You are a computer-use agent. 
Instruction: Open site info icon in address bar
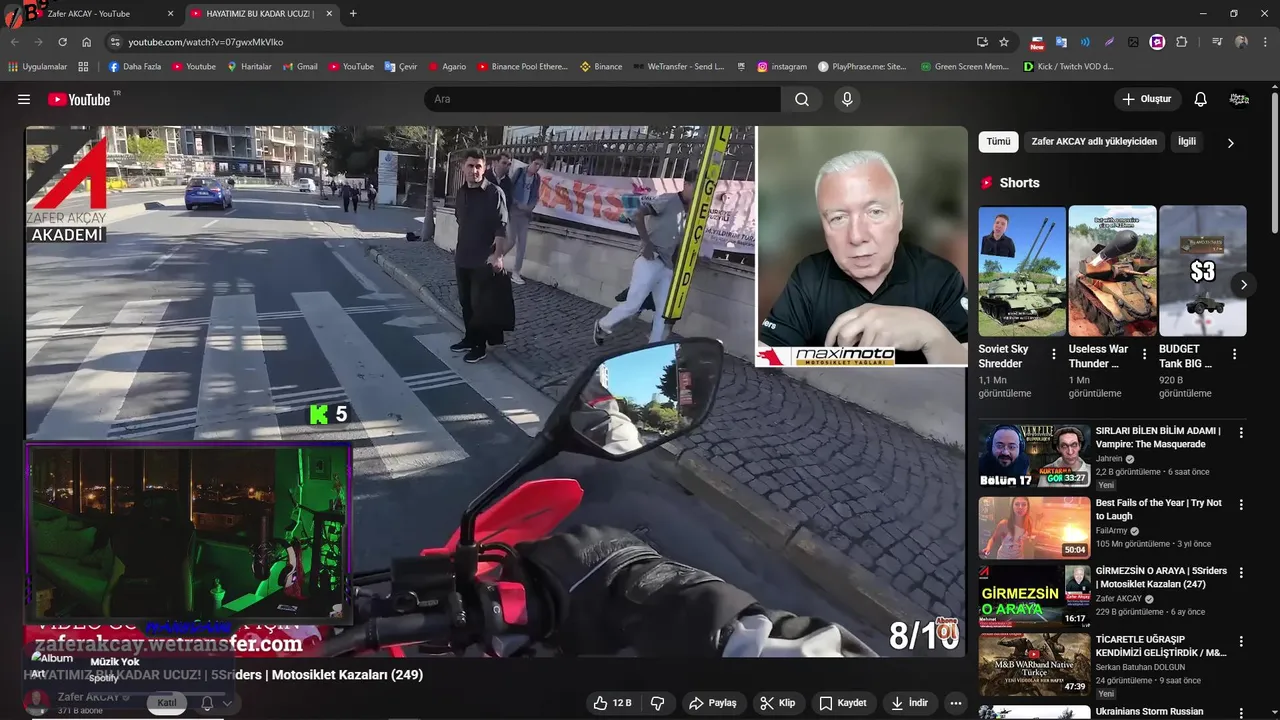(x=115, y=42)
